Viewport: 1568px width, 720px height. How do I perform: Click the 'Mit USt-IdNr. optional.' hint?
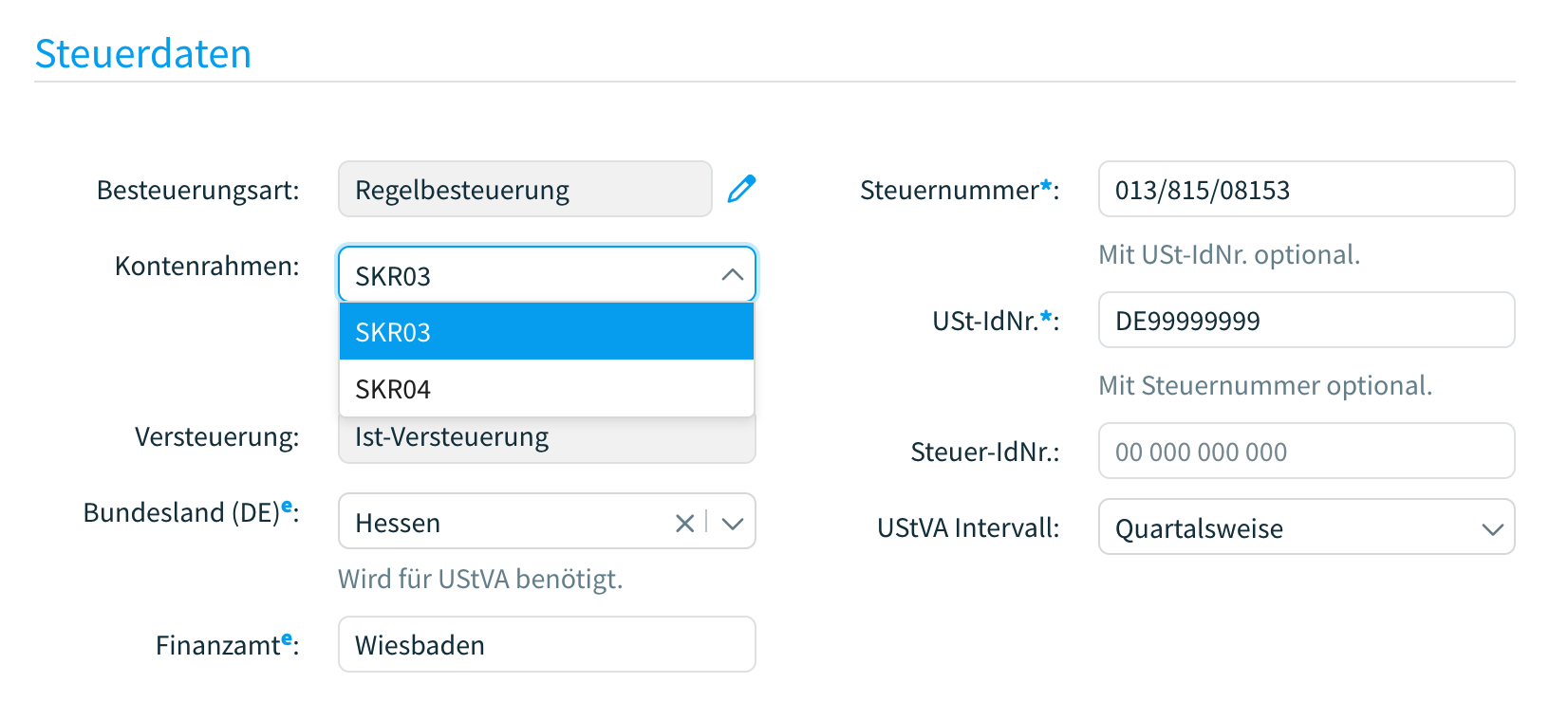[x=1229, y=254]
